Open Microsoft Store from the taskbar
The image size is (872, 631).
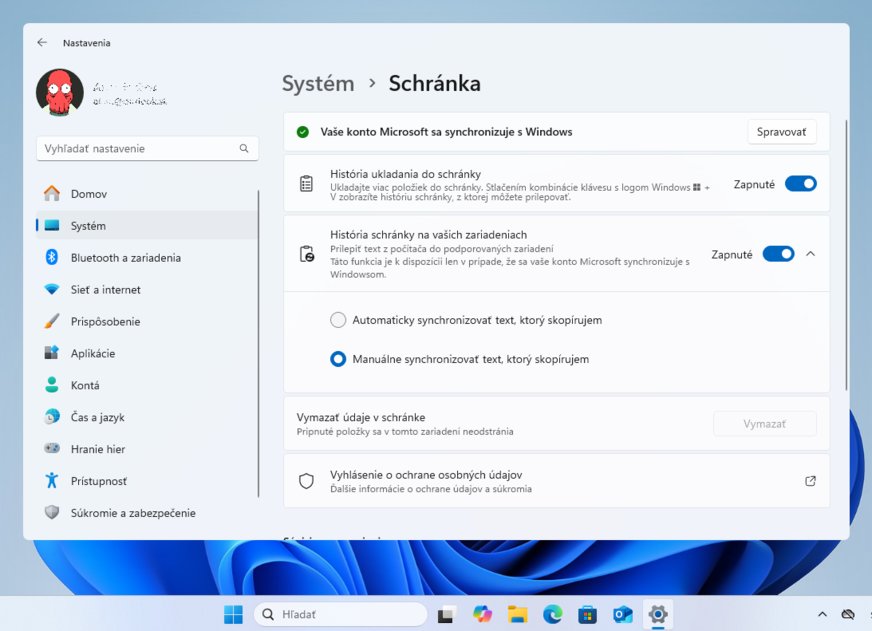(x=587, y=614)
